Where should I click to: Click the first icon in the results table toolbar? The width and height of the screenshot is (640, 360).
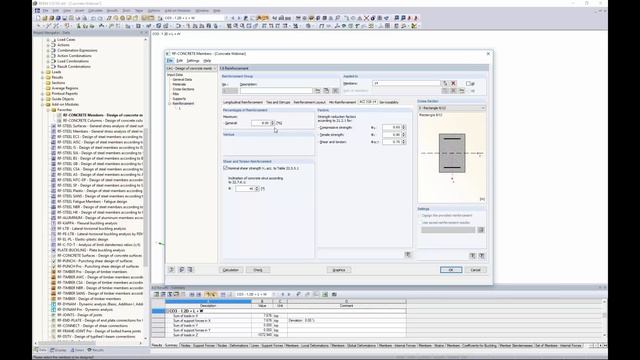point(156,294)
